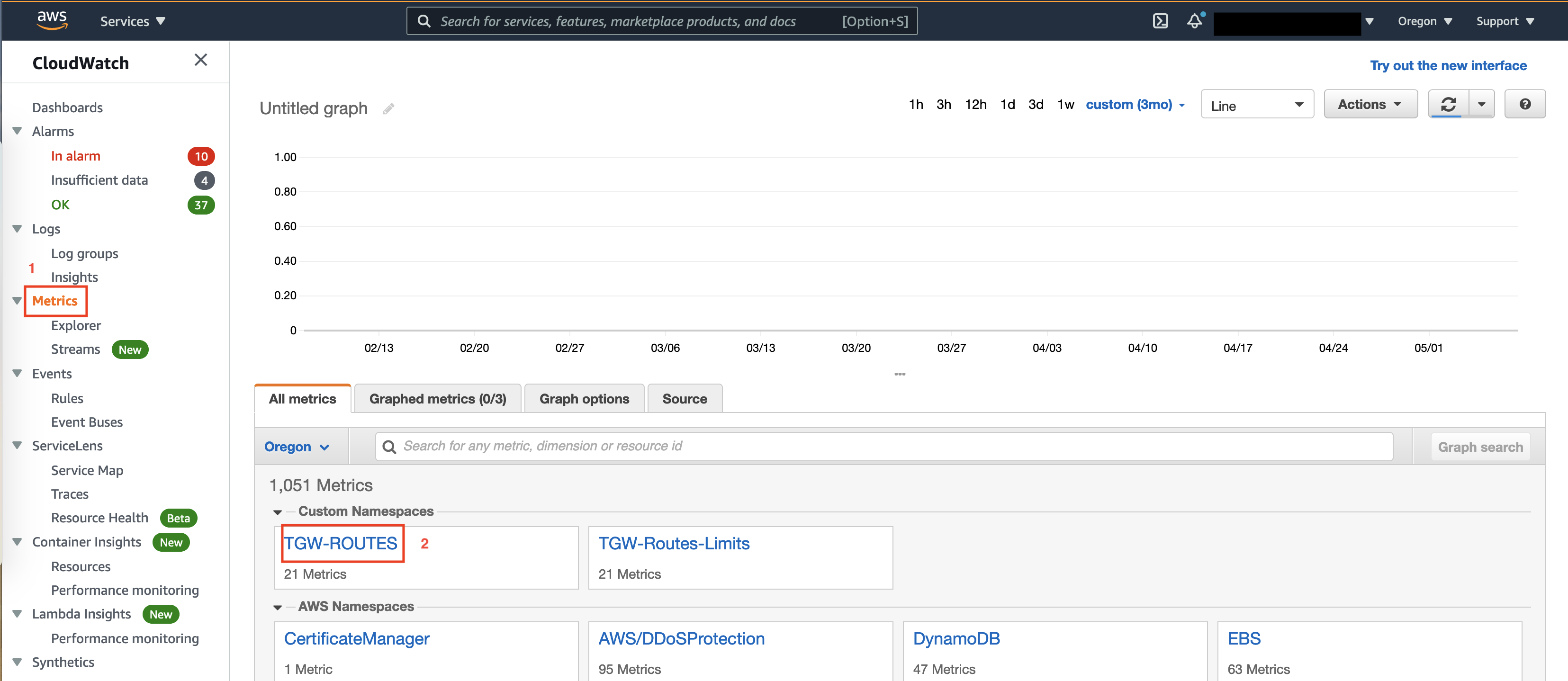This screenshot has width=1568, height=681.
Task: Click the metric search magnifier icon
Action: (x=389, y=447)
